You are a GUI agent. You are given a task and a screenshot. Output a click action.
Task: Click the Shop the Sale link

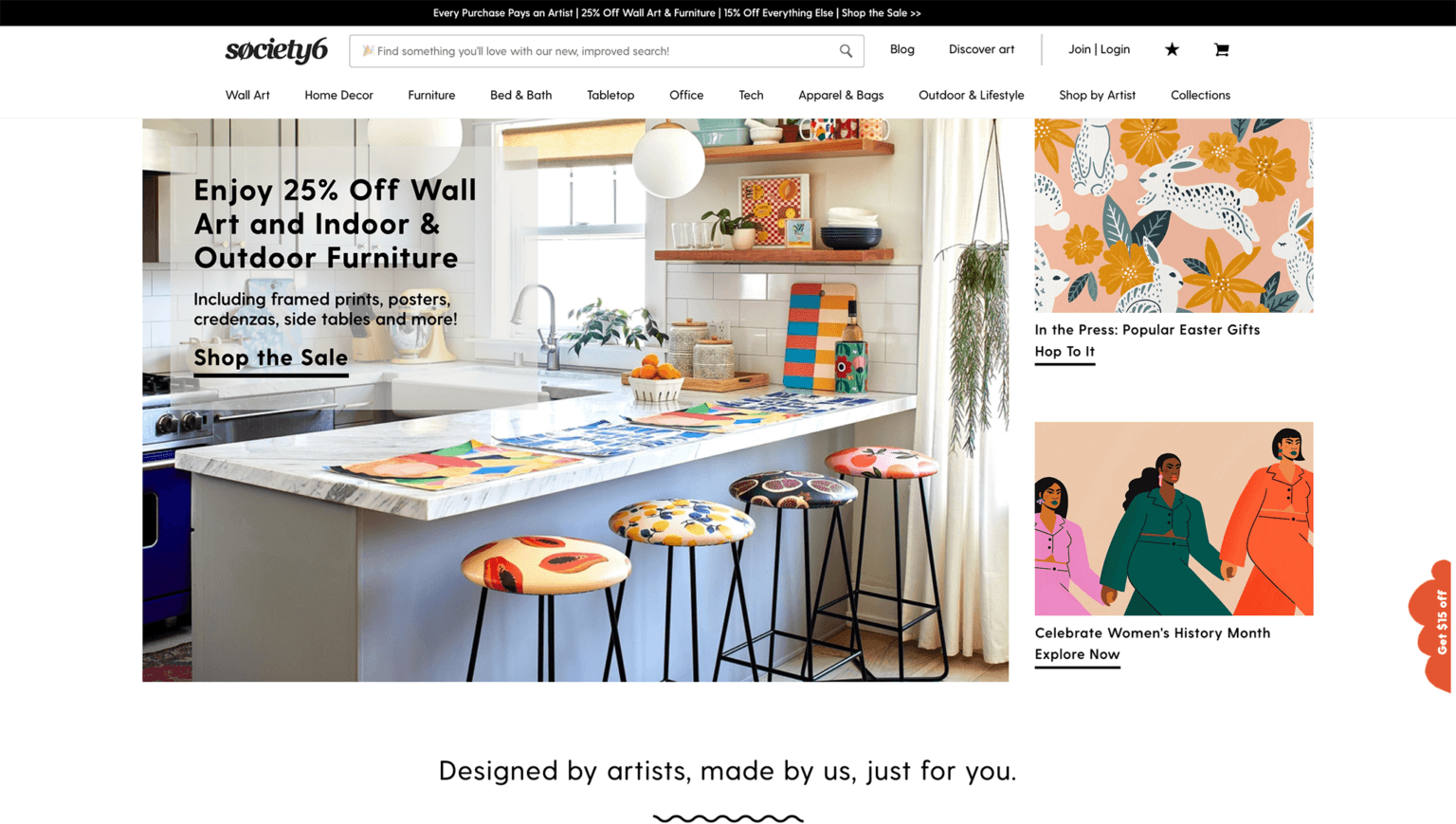click(x=271, y=358)
